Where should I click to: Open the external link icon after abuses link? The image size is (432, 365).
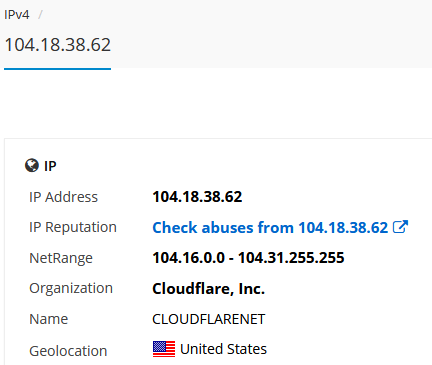(x=400, y=227)
